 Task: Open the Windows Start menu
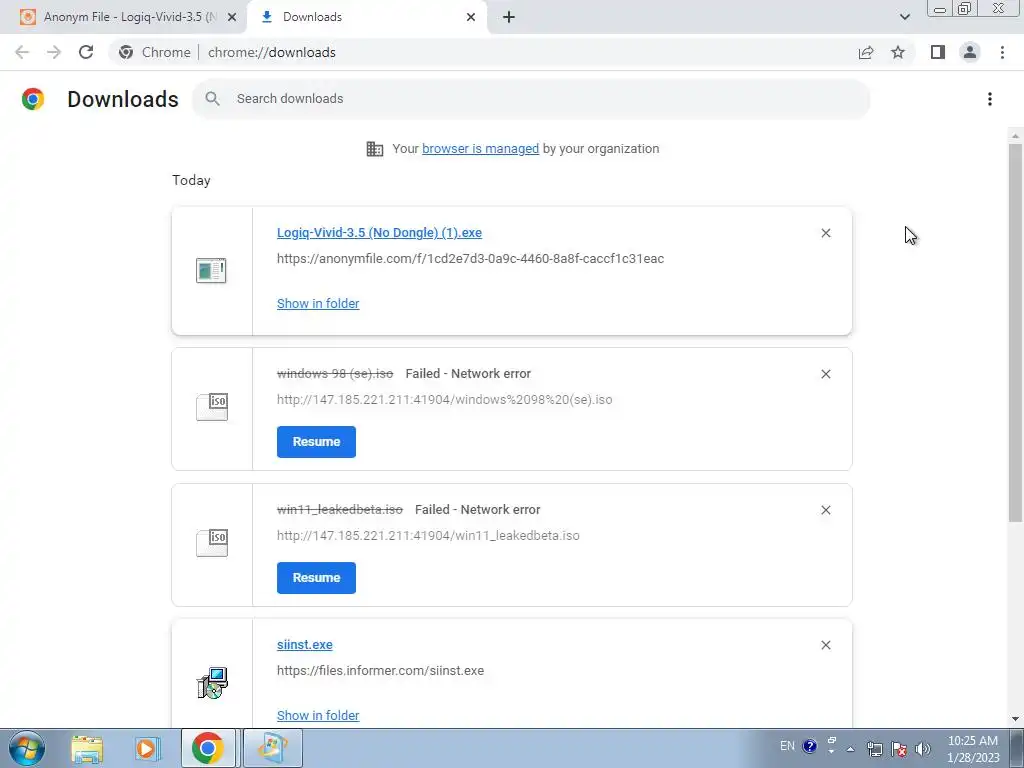coord(27,748)
